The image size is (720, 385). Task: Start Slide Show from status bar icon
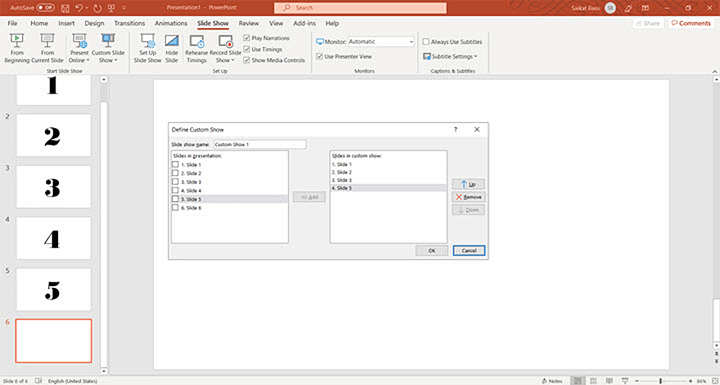(624, 381)
